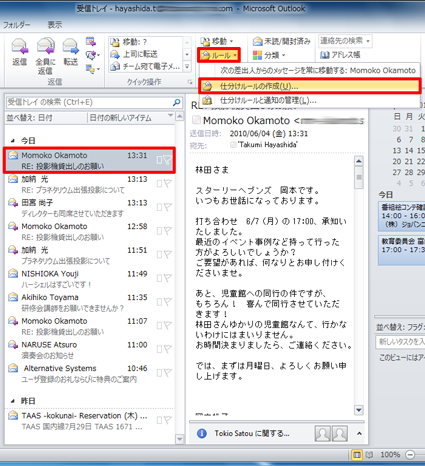Click the 並べ替え: 日付 sort header
Image resolution: width=425 pixels, height=466 pixels.
(x=46, y=118)
